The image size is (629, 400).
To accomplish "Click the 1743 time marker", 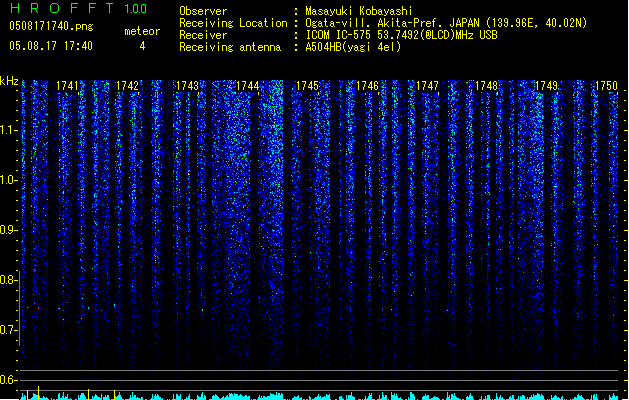I will coord(187,86).
